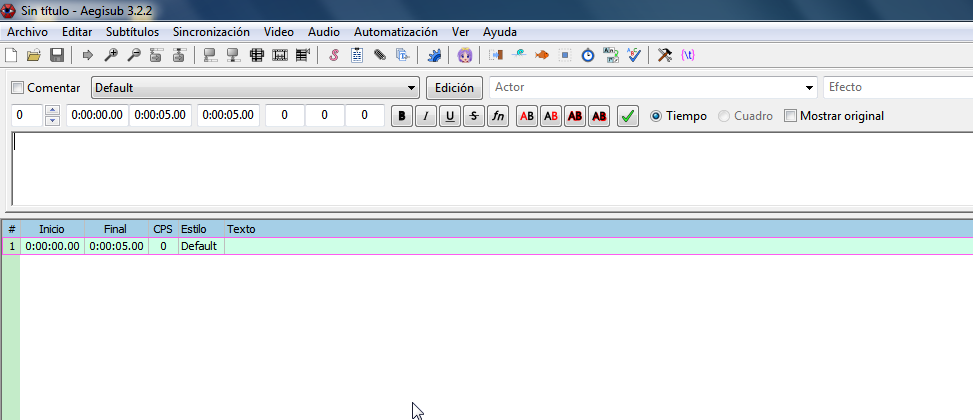Toggle italic formatting button
Viewport: 973px width, 420px height.
tap(426, 116)
